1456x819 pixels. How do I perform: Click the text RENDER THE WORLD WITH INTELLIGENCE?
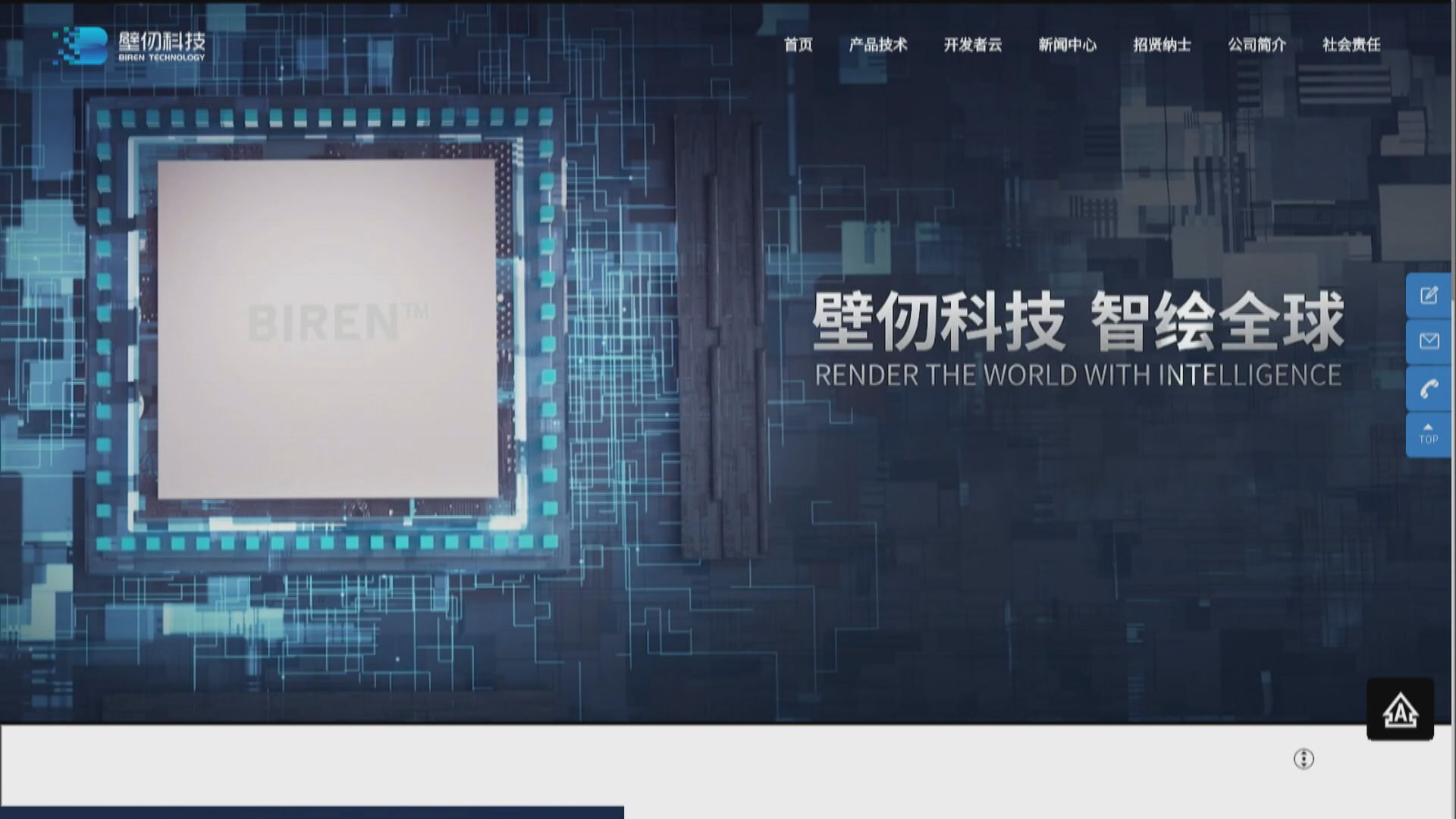1078,375
